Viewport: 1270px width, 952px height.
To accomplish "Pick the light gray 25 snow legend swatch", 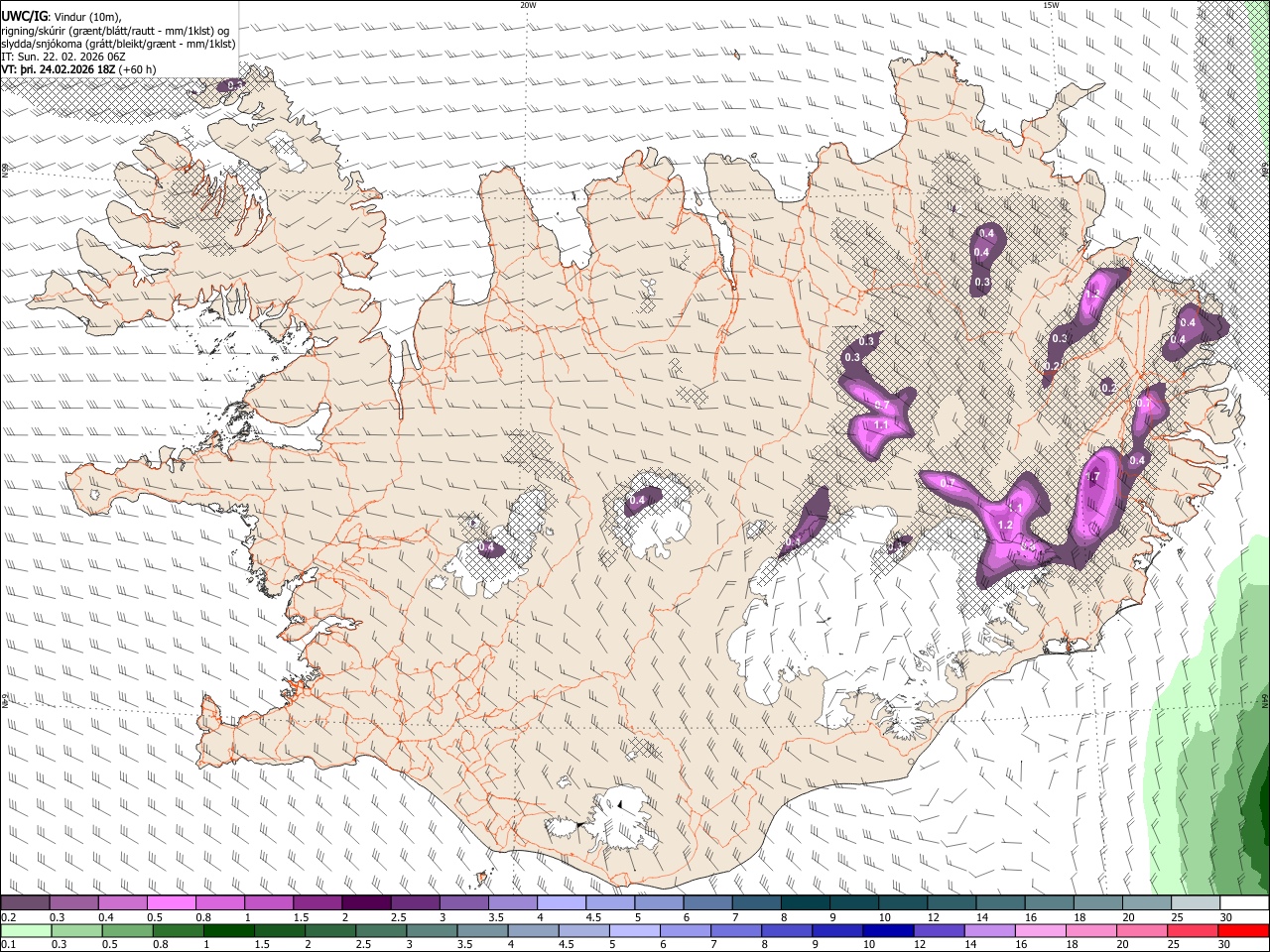I will pyautogui.click(x=1195, y=902).
